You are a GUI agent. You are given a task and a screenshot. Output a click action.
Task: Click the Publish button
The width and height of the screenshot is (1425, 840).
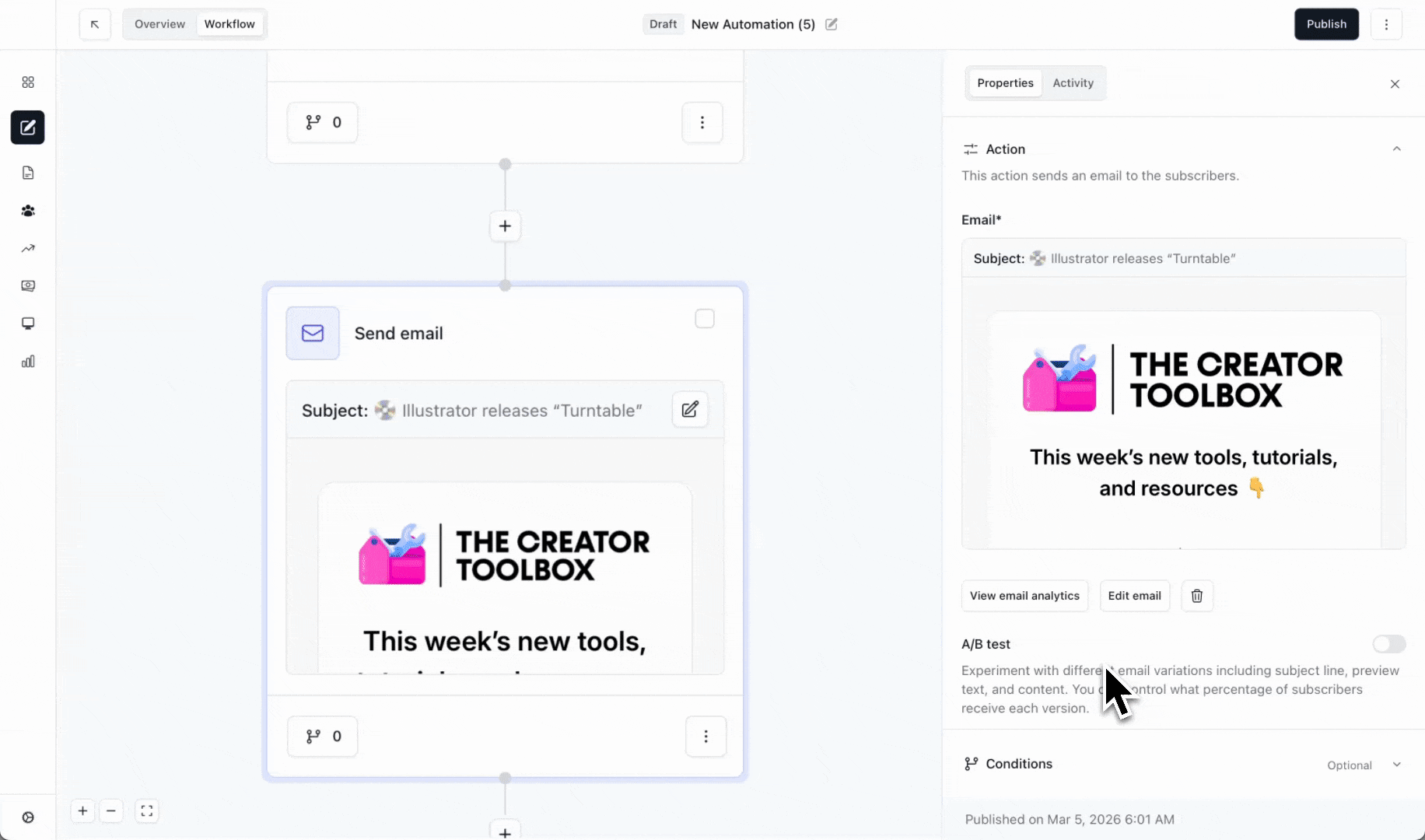pos(1326,24)
